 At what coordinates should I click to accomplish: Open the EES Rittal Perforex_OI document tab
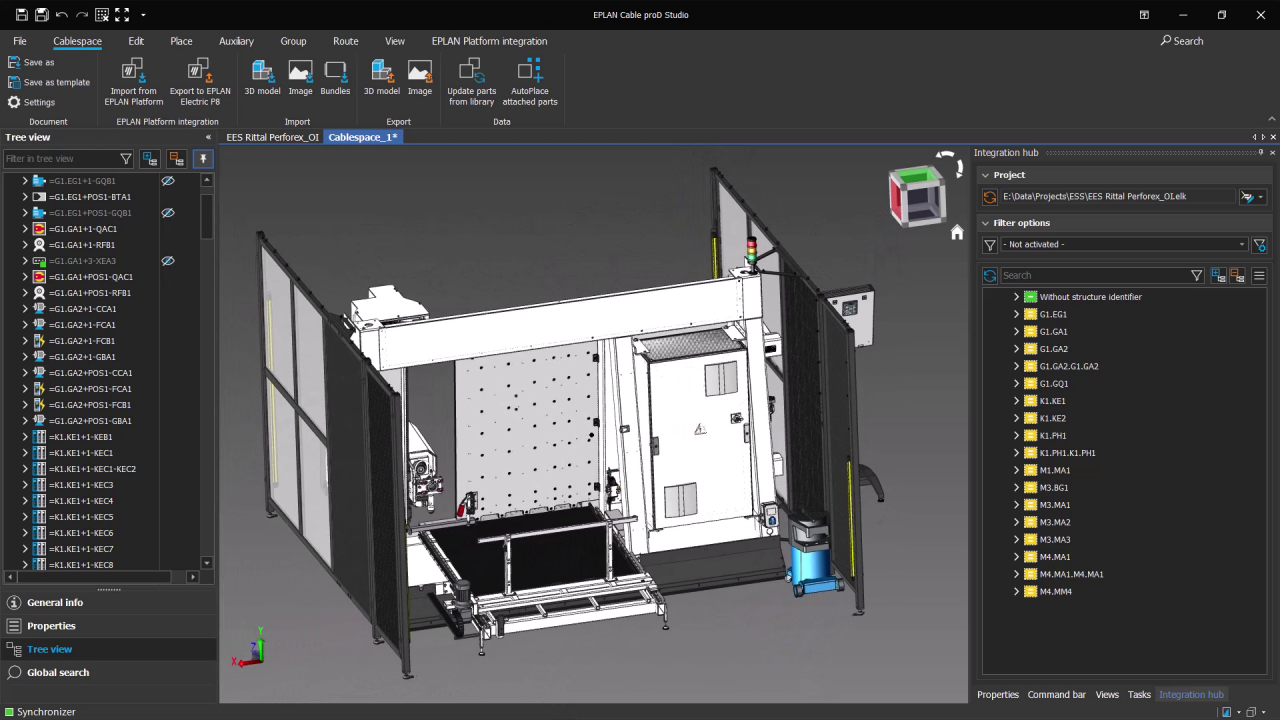pyautogui.click(x=272, y=137)
